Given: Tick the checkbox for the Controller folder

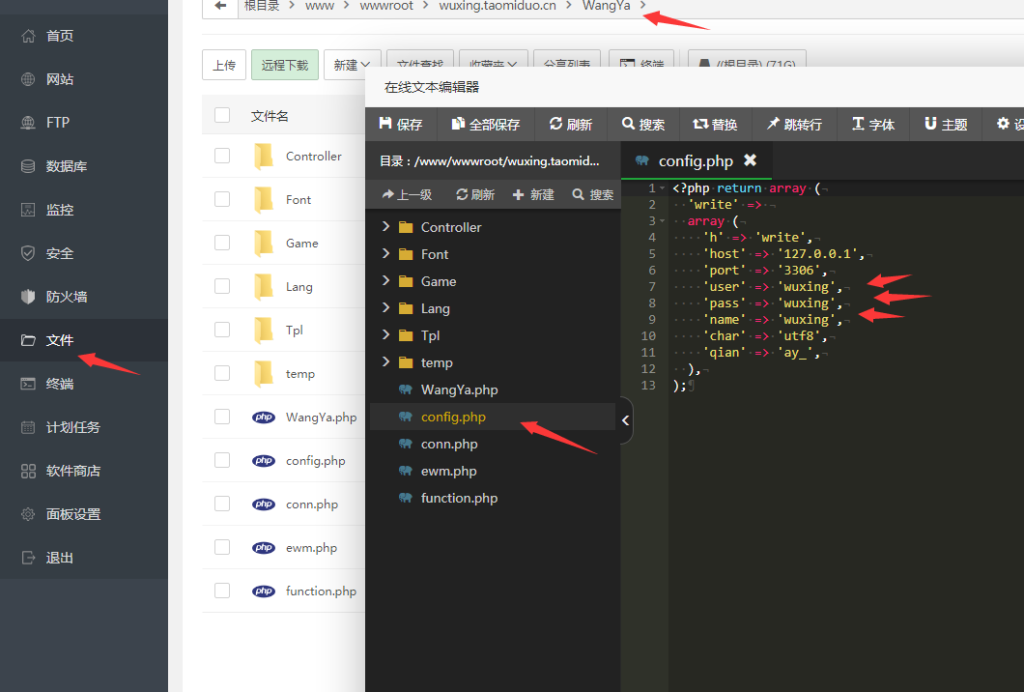Looking at the screenshot, I should (x=222, y=156).
